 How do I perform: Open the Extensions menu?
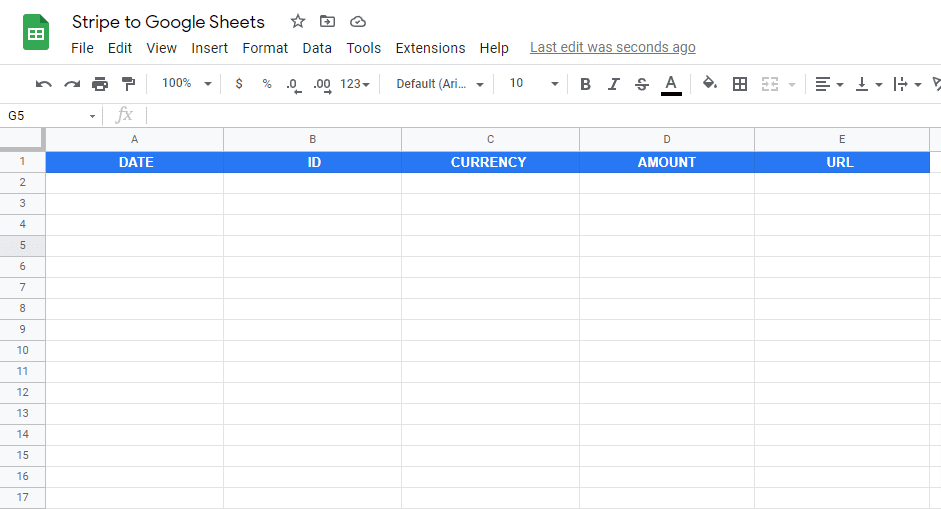point(430,48)
